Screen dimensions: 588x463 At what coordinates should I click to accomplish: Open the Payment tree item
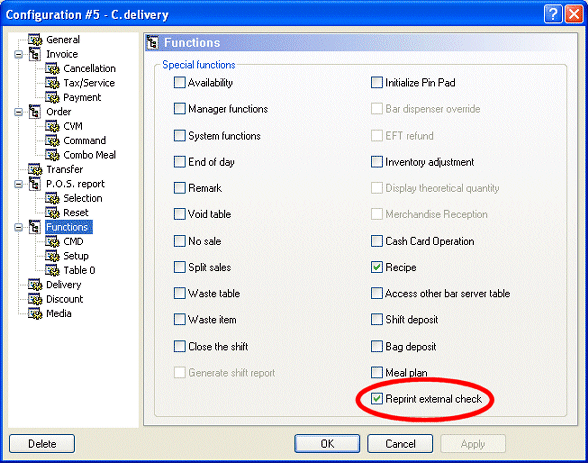[82, 97]
